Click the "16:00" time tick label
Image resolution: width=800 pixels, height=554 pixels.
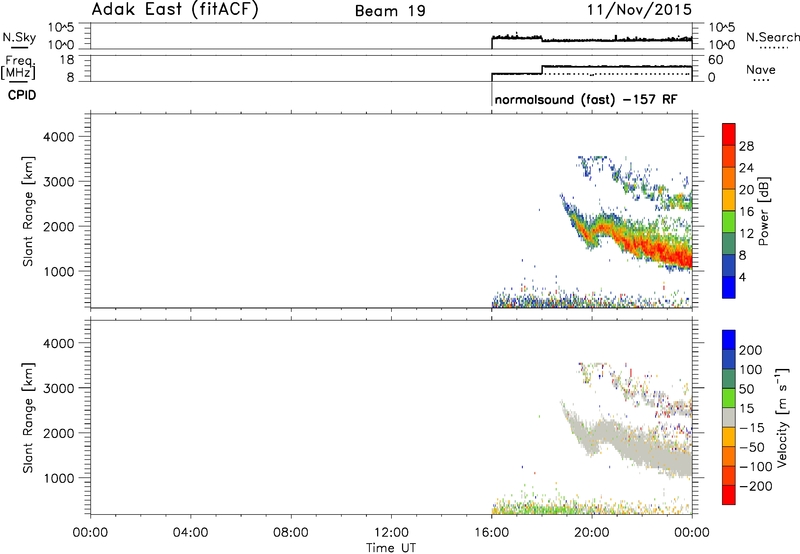(x=491, y=533)
